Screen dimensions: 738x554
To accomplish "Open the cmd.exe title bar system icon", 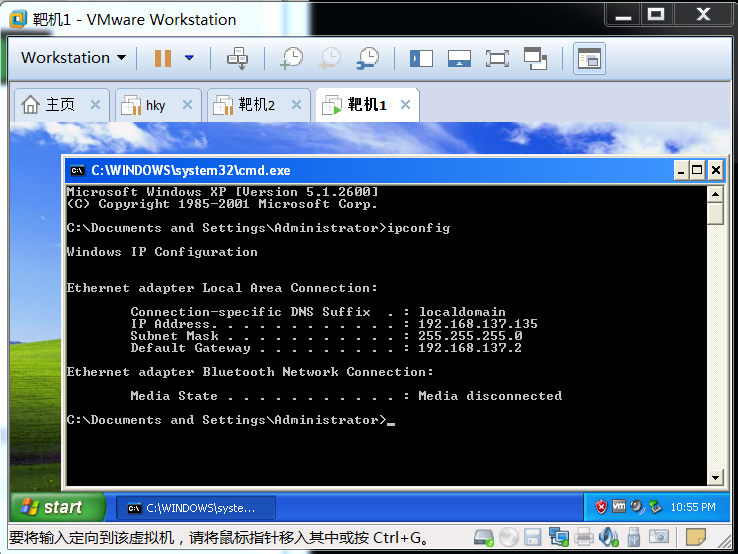I will click(78, 170).
